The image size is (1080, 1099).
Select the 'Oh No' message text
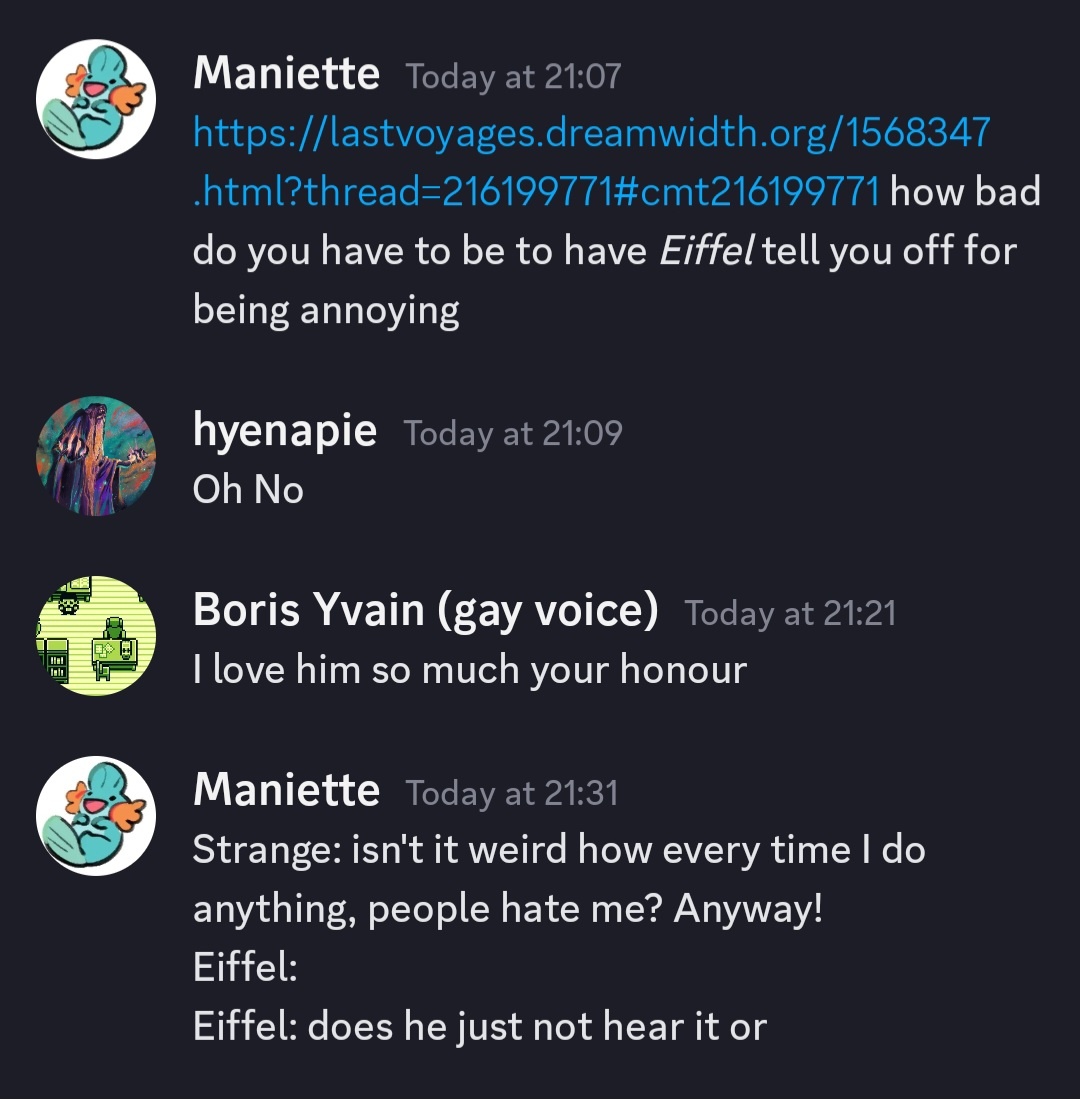tap(248, 489)
